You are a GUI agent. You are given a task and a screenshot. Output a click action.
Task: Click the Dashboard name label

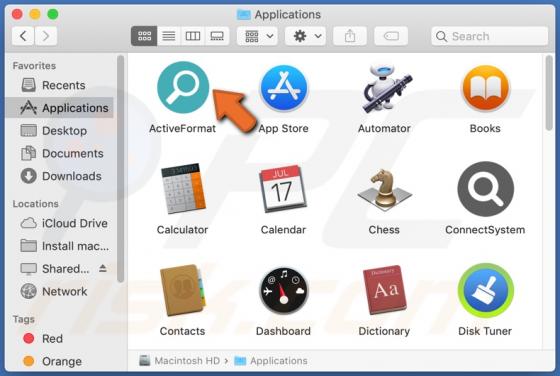click(283, 331)
